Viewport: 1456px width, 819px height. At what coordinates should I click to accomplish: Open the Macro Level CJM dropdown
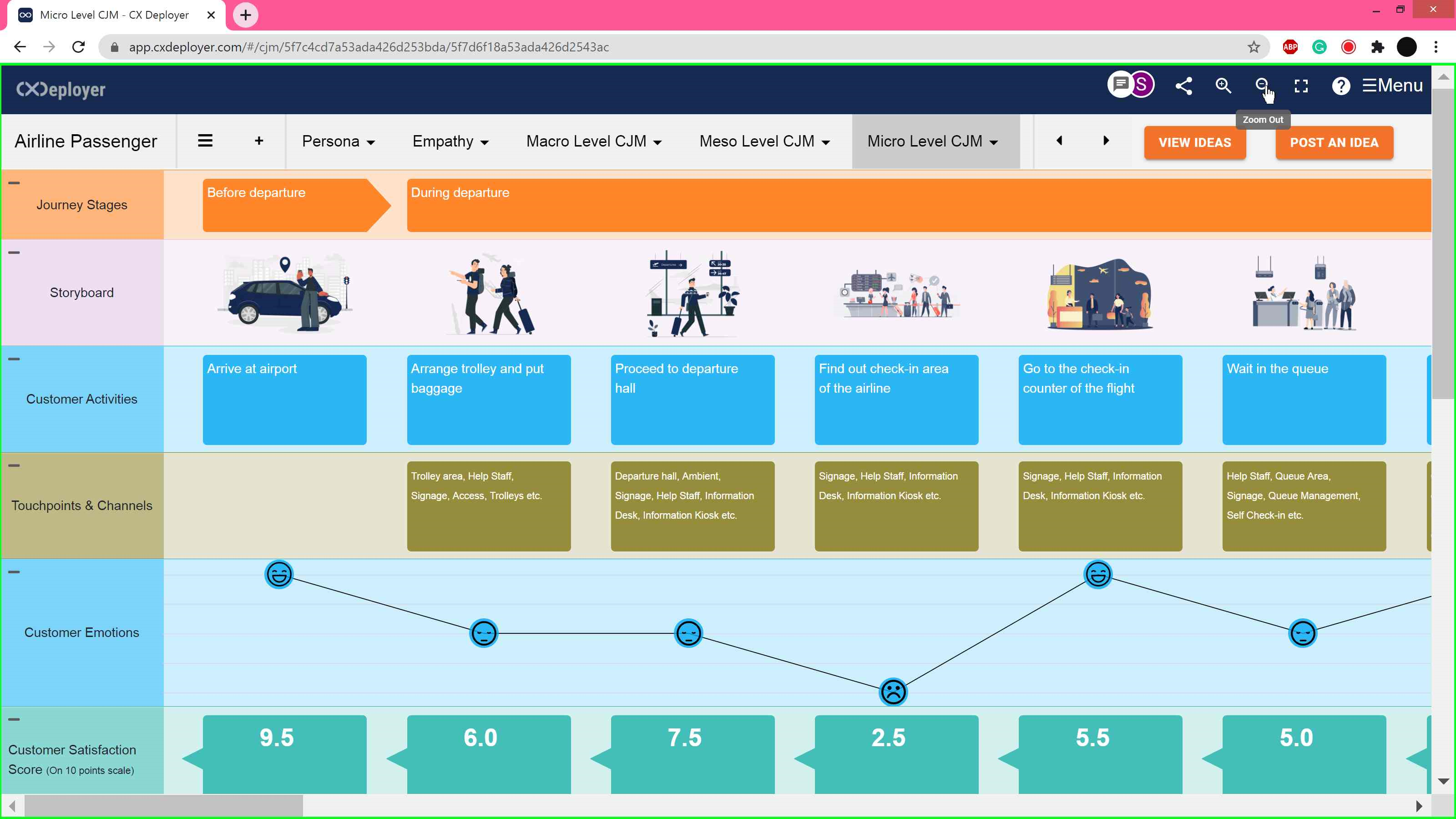(x=593, y=142)
